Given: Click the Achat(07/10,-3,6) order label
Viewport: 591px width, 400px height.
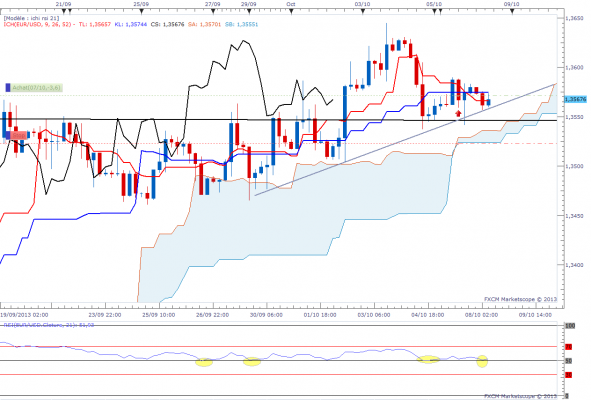Looking at the screenshot, I should coord(36,88).
